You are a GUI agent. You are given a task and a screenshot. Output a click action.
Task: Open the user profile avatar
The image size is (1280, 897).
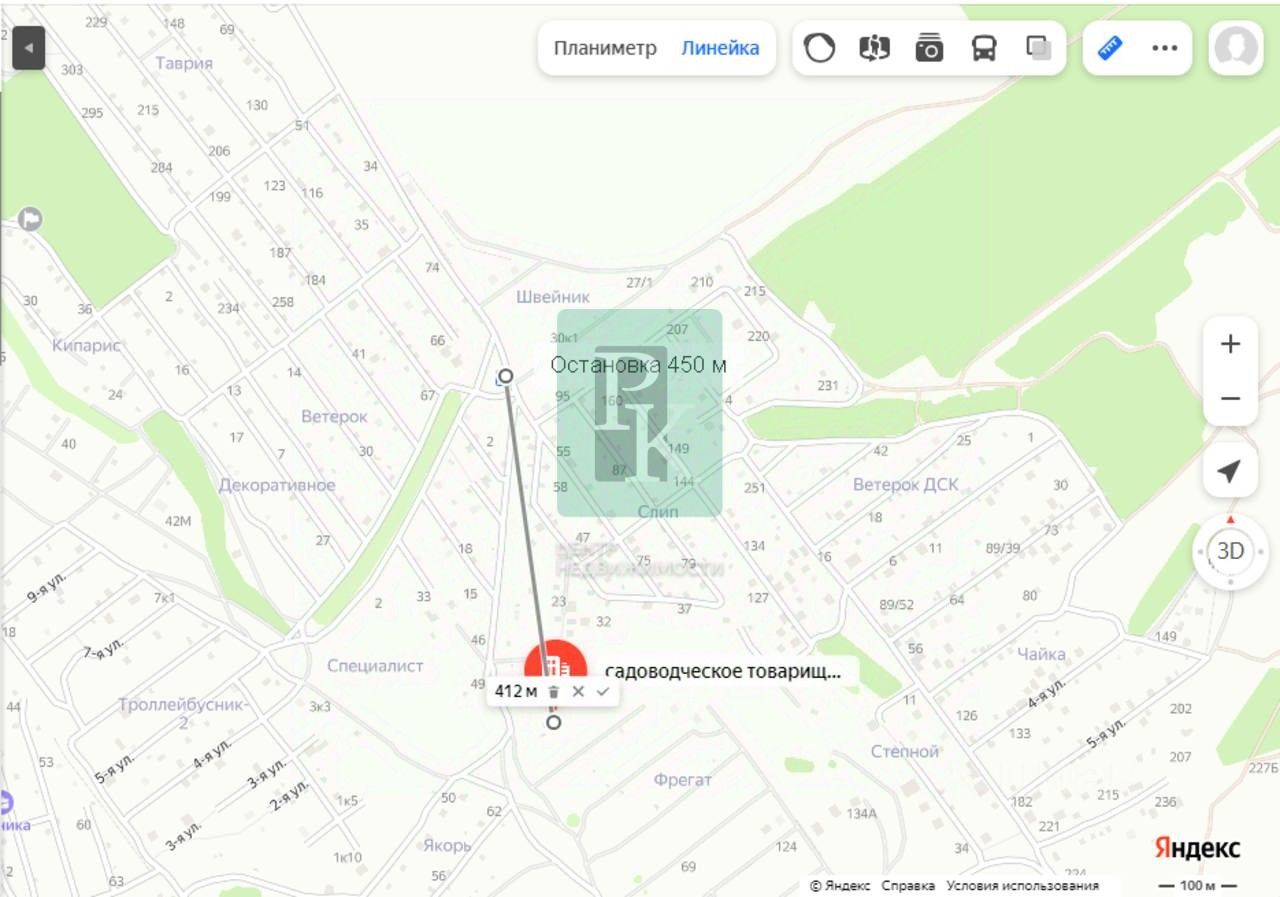[x=1236, y=48]
